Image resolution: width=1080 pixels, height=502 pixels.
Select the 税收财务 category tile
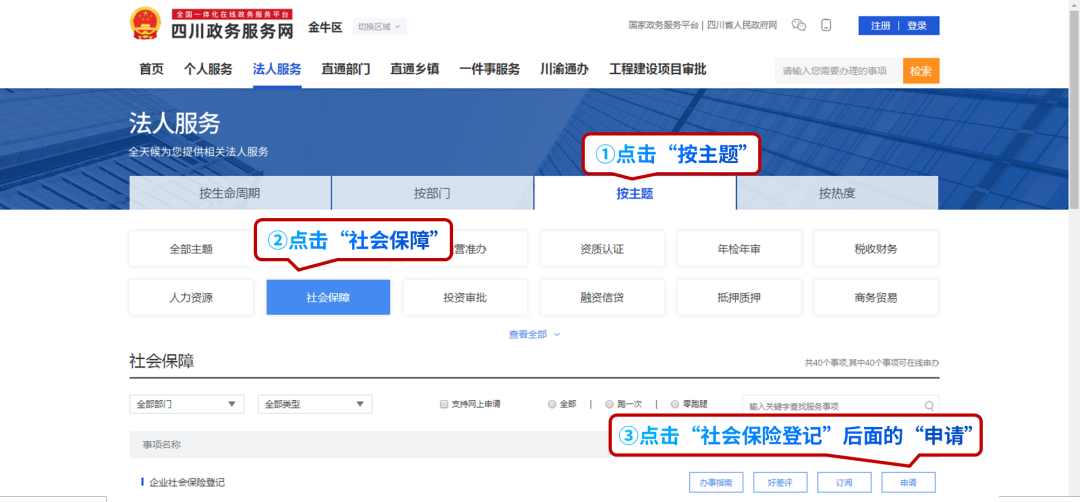tap(876, 249)
